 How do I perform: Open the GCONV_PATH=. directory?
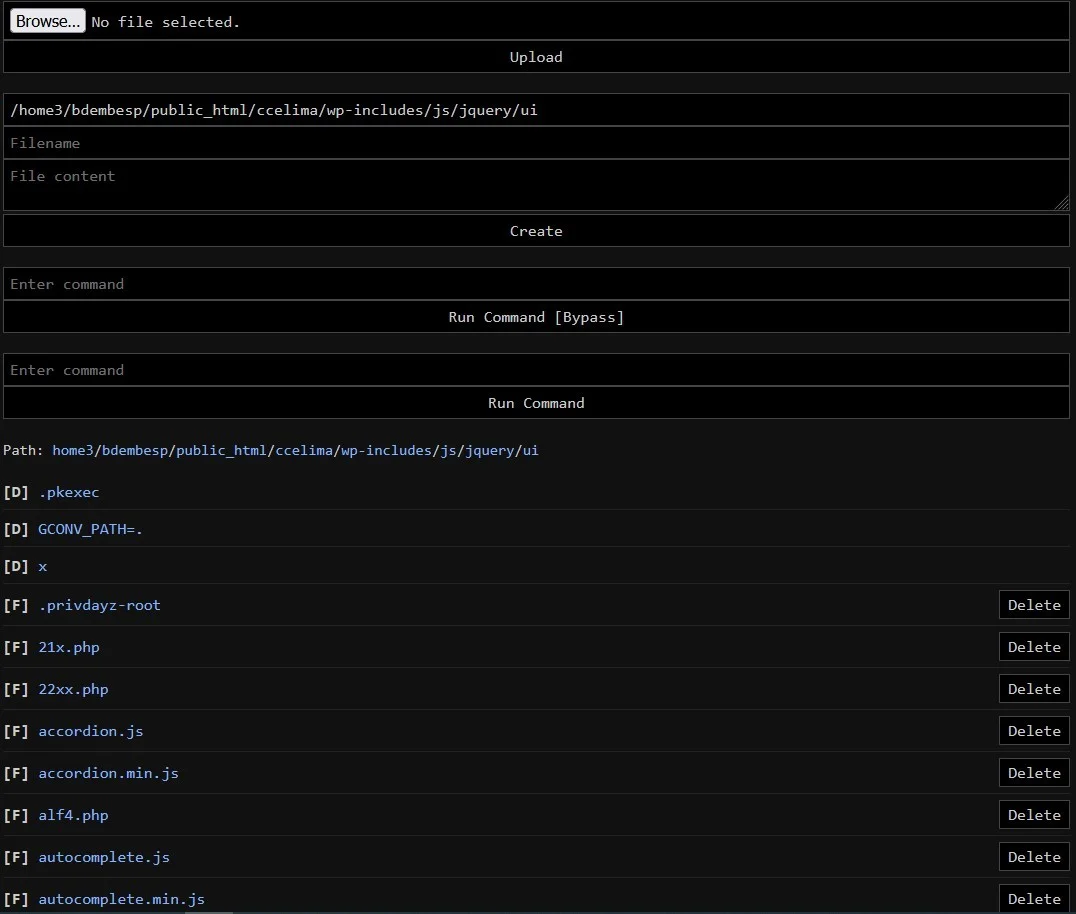pyautogui.click(x=89, y=529)
